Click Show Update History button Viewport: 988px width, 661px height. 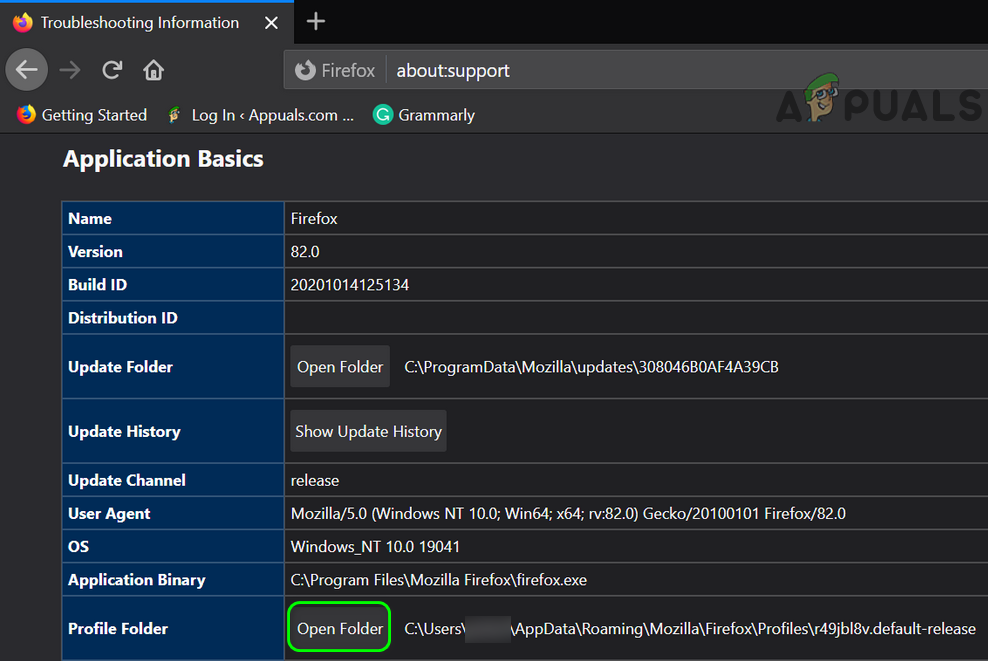coord(368,431)
